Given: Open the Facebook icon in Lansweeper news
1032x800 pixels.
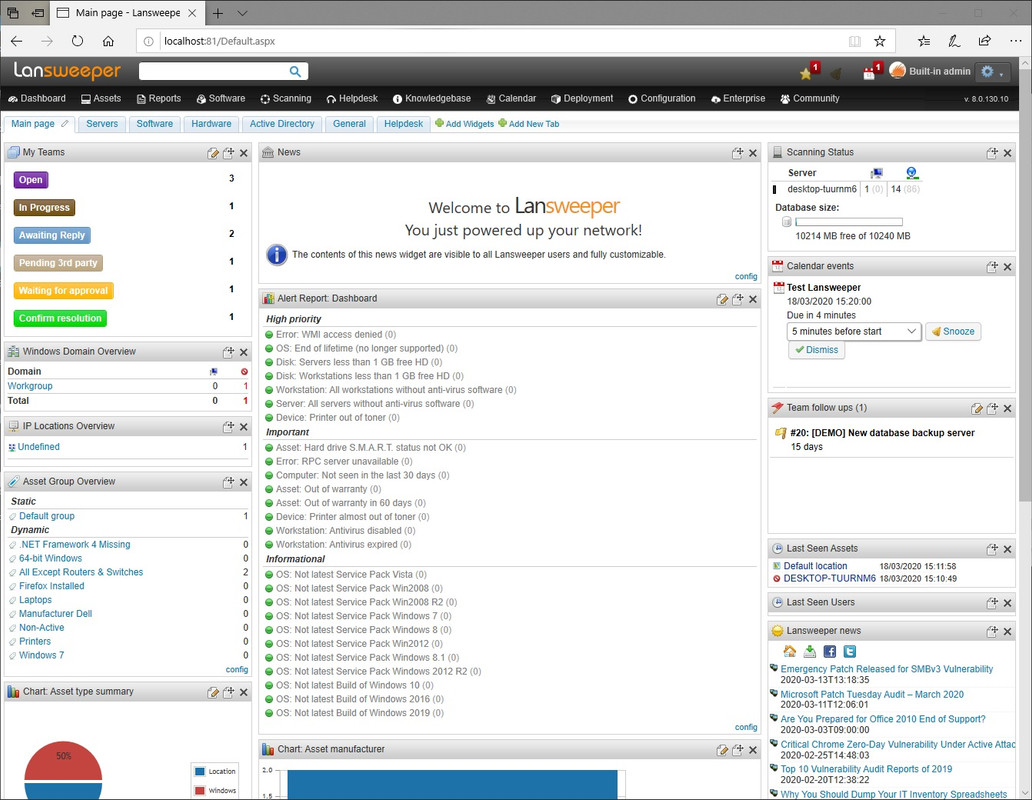Looking at the screenshot, I should [830, 651].
